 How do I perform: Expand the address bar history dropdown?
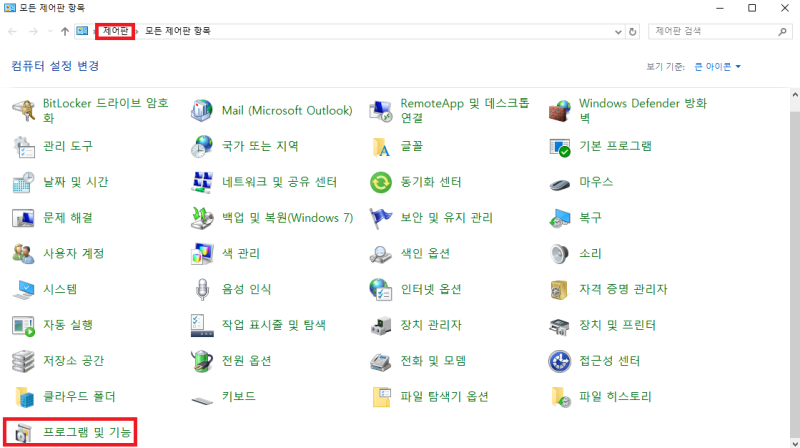point(618,32)
